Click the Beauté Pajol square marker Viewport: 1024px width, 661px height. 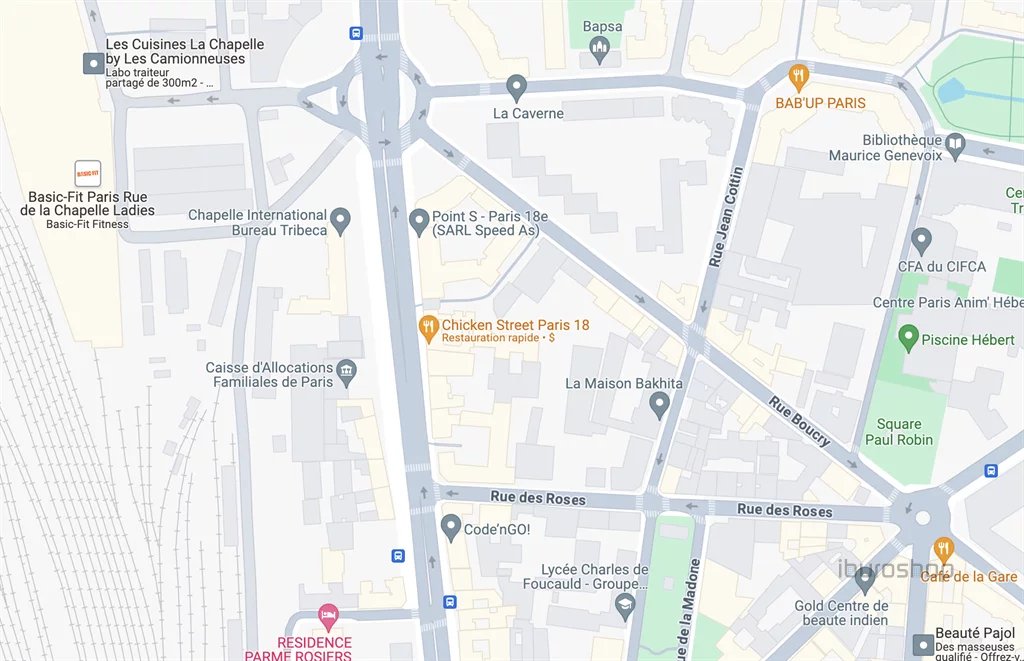click(923, 645)
